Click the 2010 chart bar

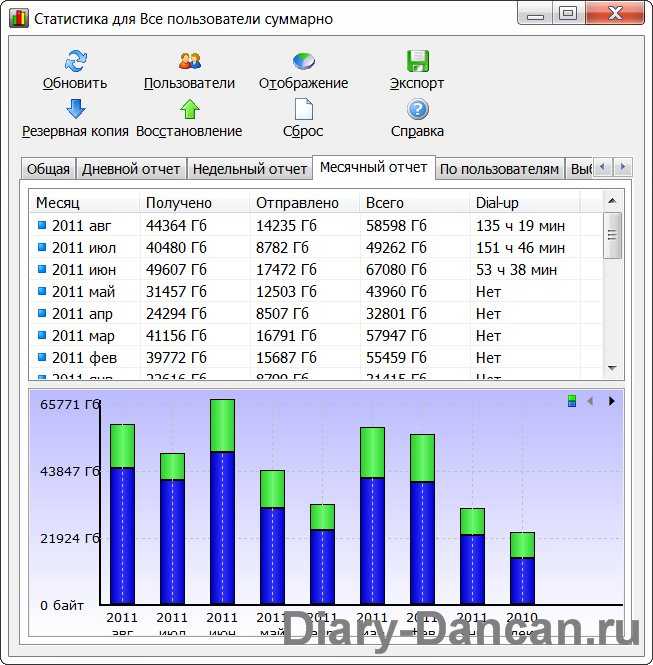pos(522,568)
